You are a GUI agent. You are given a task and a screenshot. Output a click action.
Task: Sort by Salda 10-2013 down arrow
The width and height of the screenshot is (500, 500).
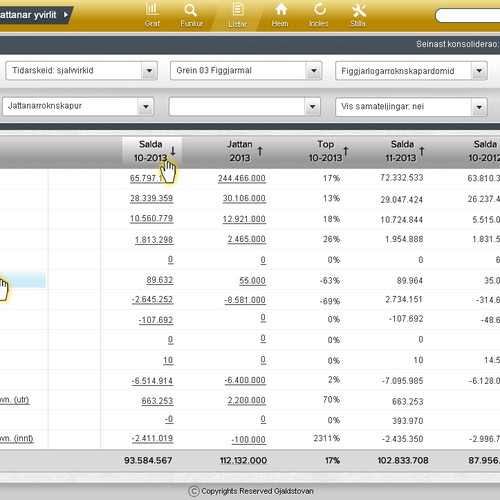coord(173,151)
